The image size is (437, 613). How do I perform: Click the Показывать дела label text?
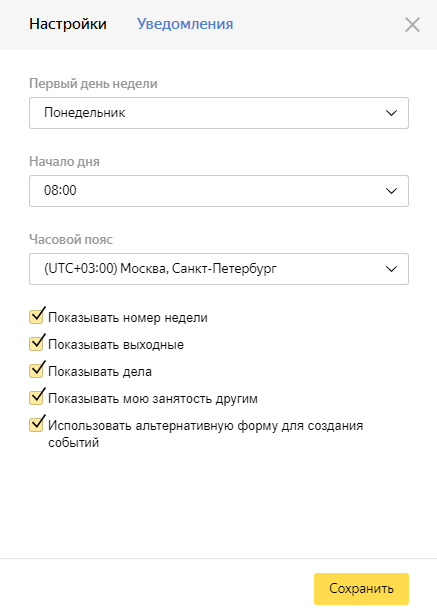click(x=100, y=371)
